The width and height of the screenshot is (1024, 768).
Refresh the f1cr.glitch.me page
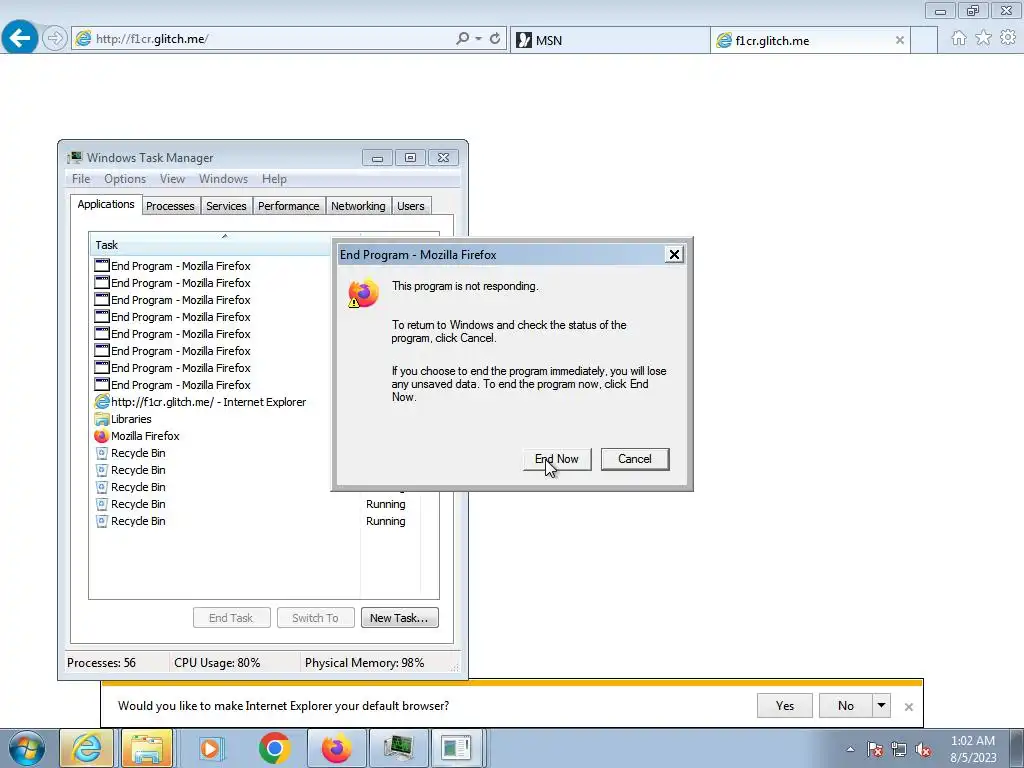coord(495,39)
